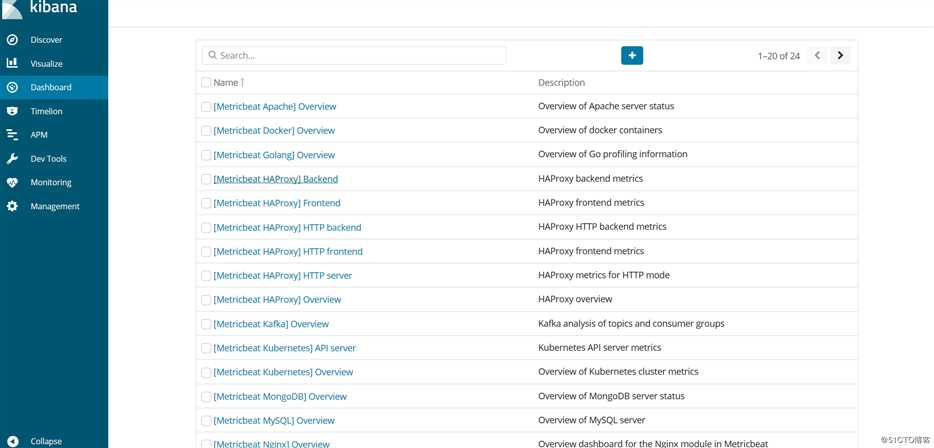Click the Kibana logo icon

(12, 8)
